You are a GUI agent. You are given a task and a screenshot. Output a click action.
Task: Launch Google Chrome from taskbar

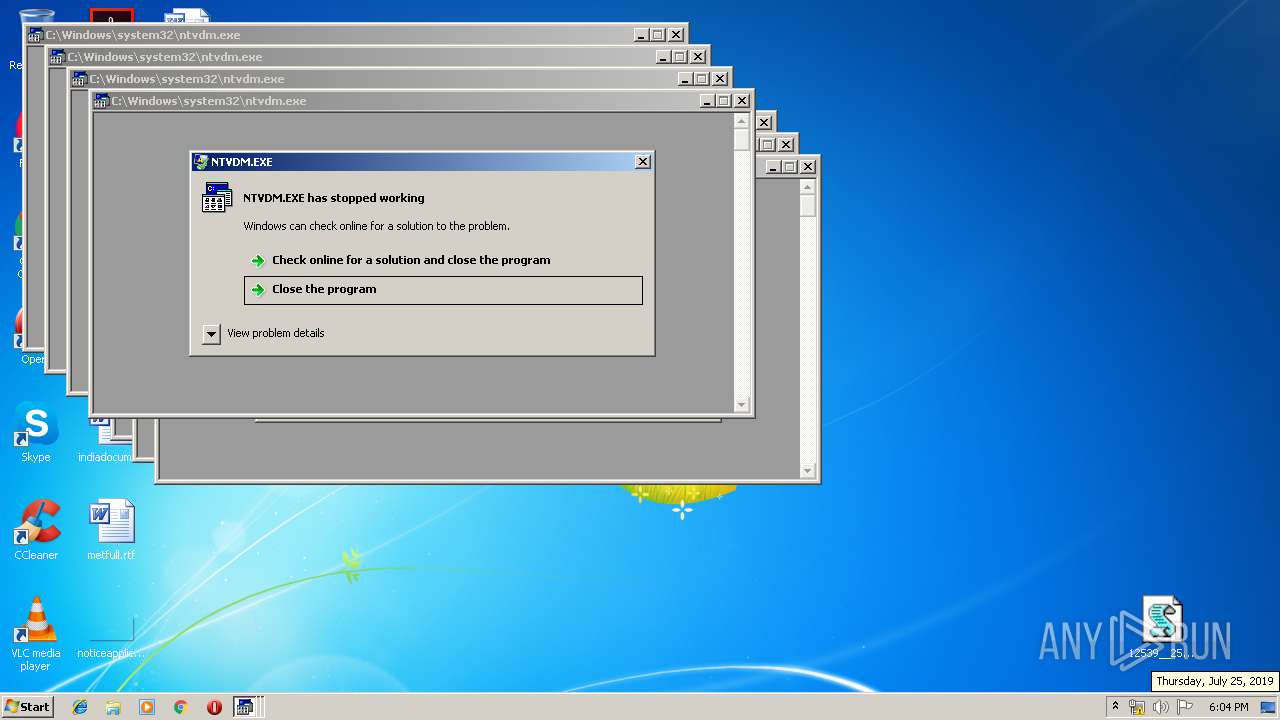click(x=180, y=707)
